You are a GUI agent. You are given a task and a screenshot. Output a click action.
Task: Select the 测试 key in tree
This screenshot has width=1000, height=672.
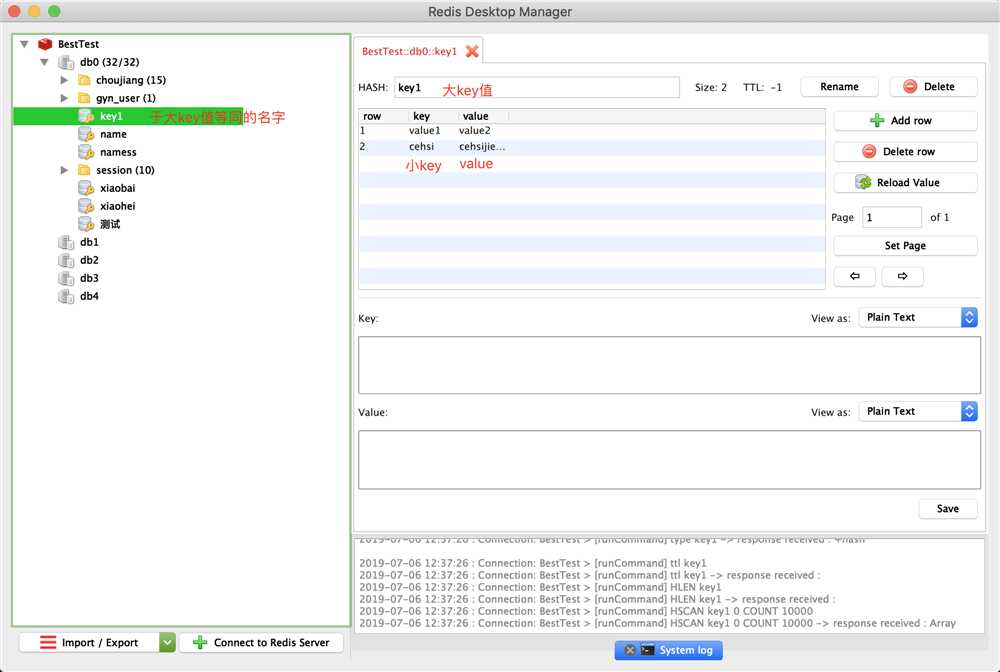(110, 224)
